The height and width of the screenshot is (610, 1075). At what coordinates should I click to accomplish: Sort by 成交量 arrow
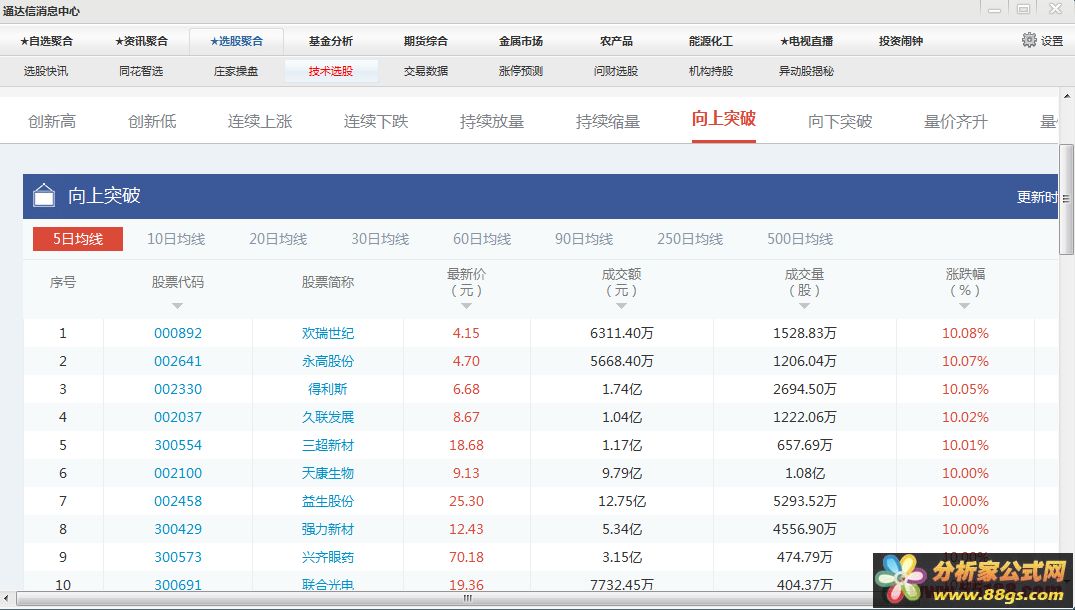[x=804, y=306]
